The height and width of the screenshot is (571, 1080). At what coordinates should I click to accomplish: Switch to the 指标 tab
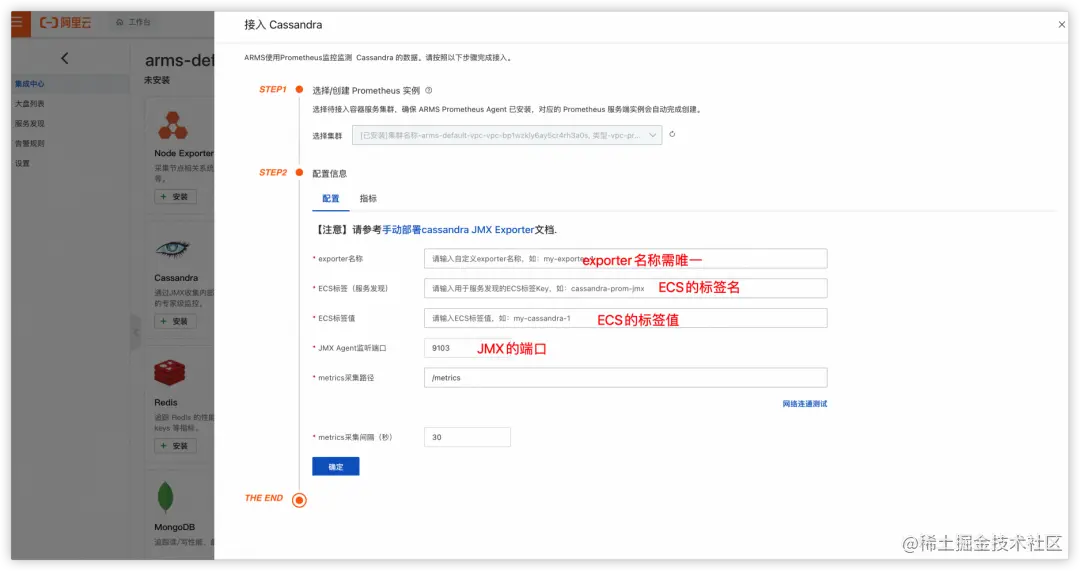(368, 198)
